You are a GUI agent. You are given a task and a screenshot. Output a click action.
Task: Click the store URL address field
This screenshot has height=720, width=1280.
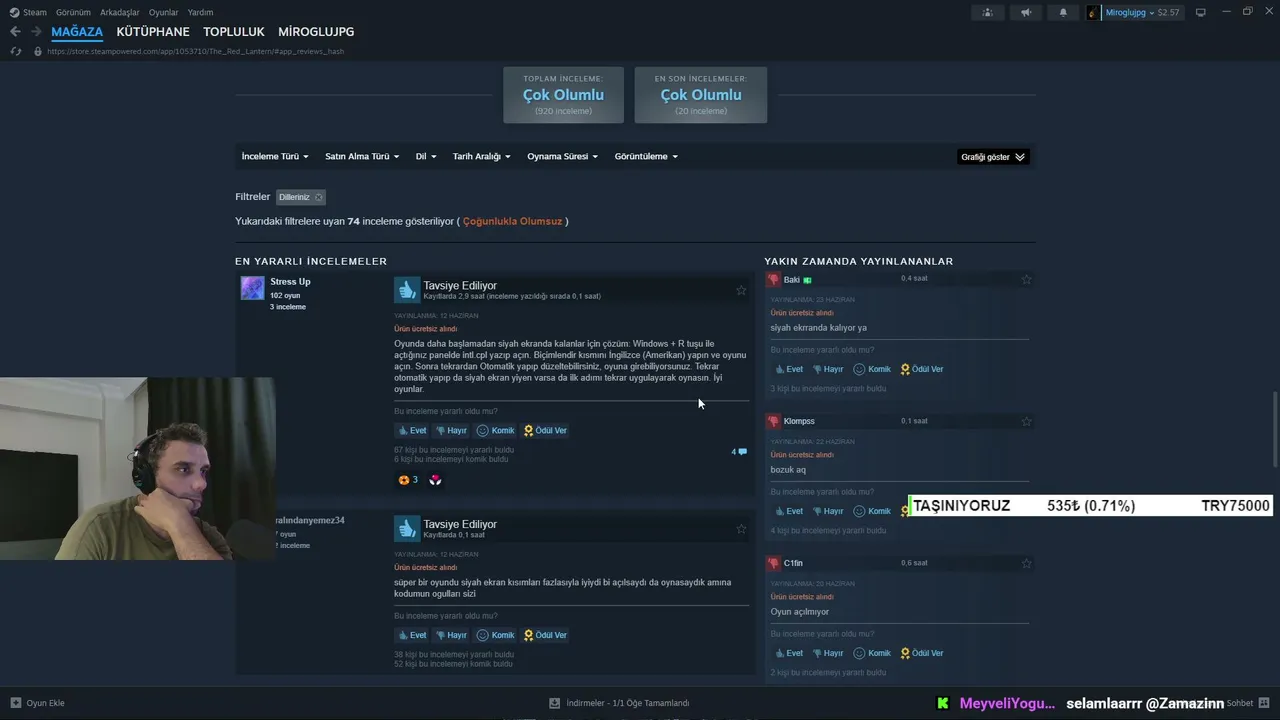(x=195, y=51)
